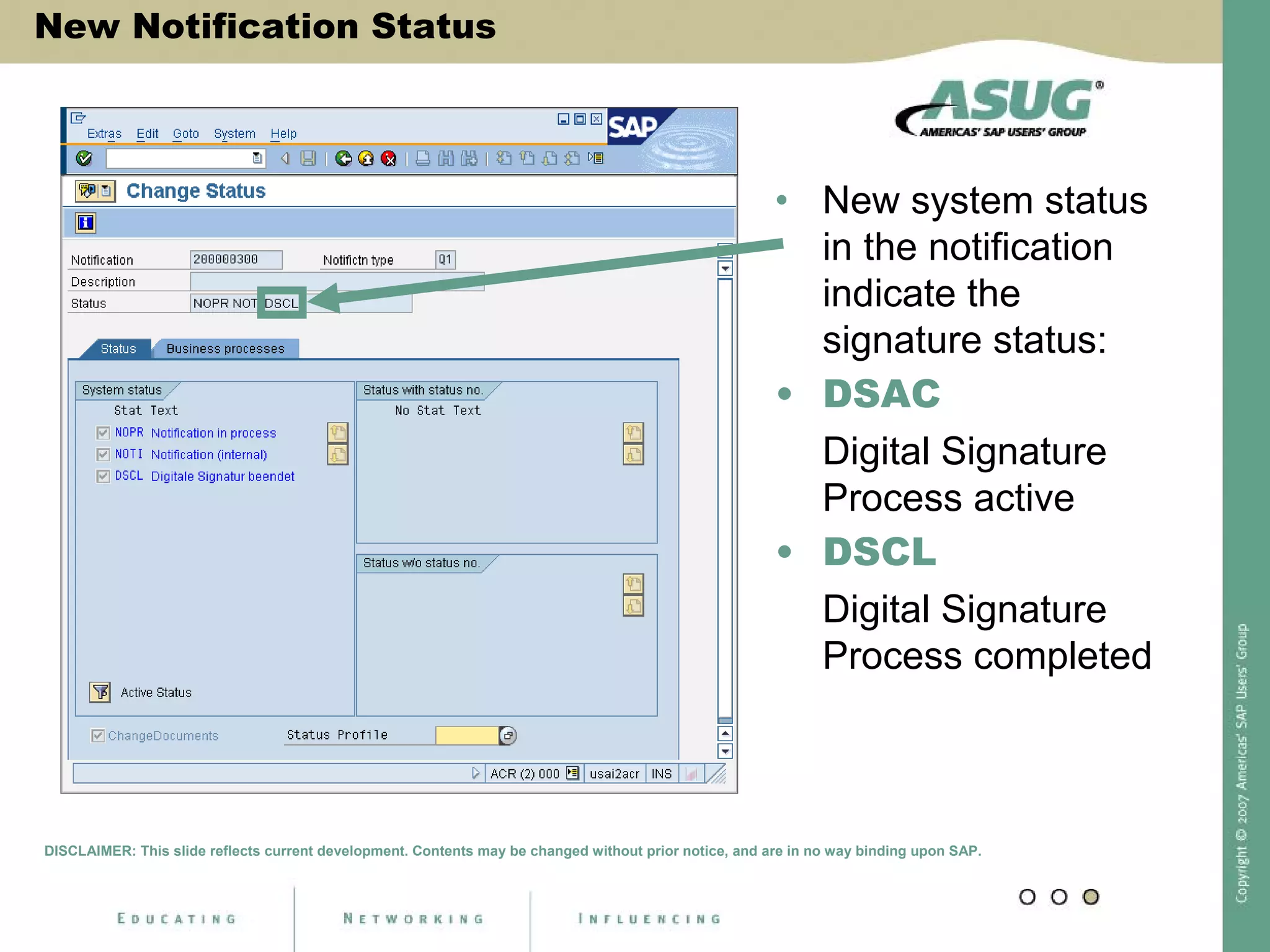This screenshot has width=1270, height=952.
Task: Click the red Cancel icon
Action: 389,159
